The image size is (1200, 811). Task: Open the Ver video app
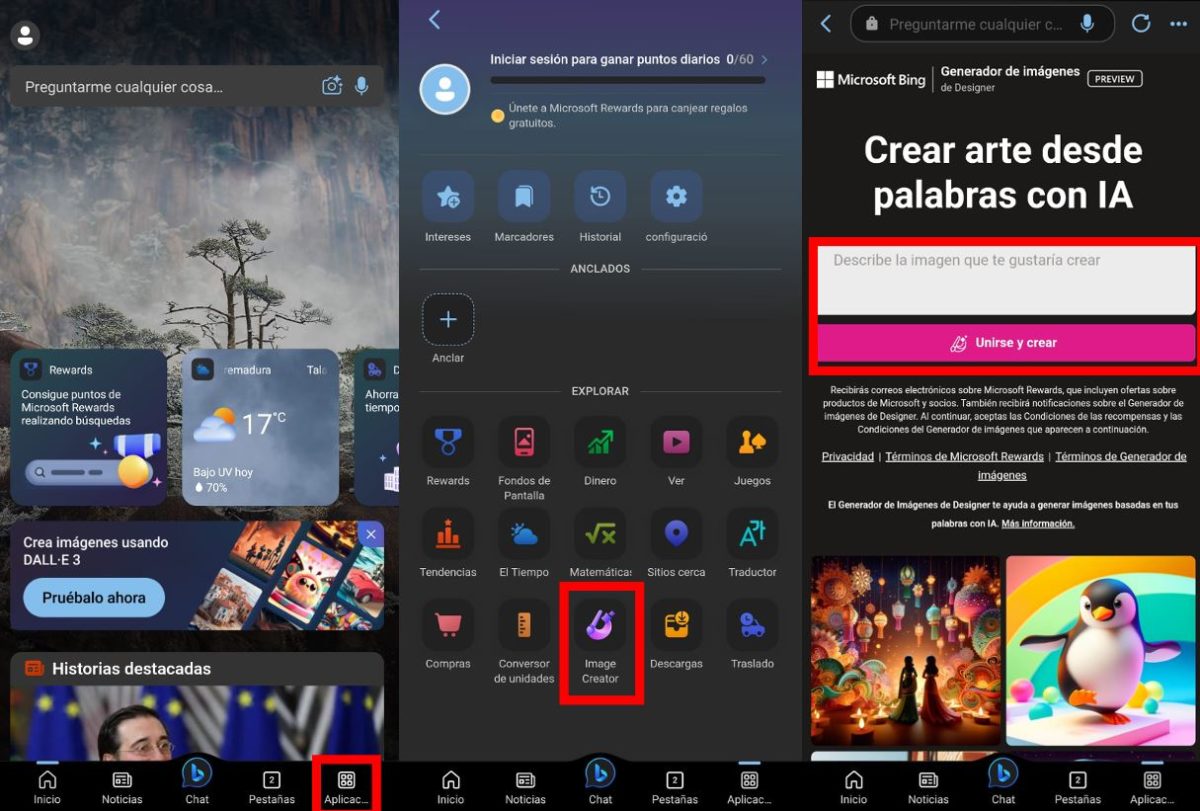pos(676,451)
